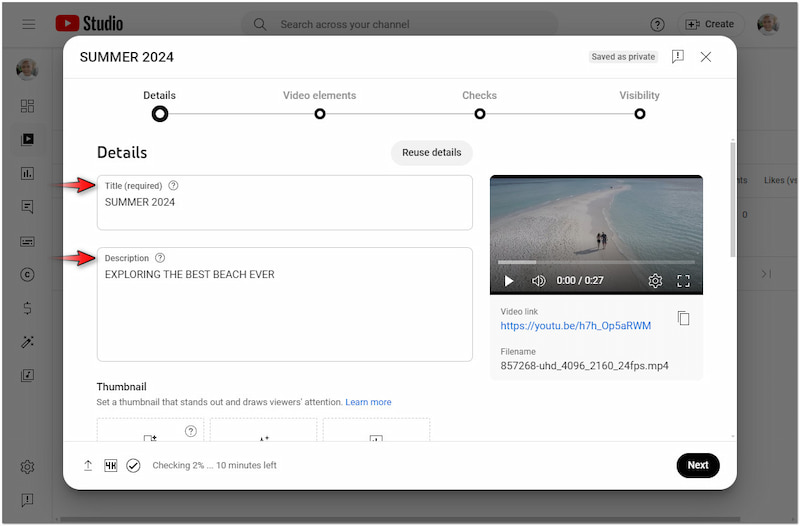Viewport: 800px width, 526px height.
Task: Switch to the Checks step
Action: point(479,113)
